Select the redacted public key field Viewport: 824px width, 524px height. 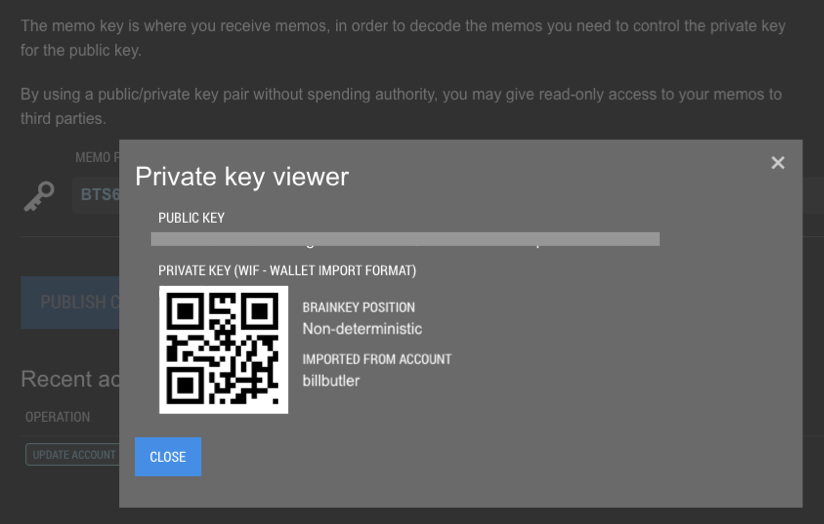pyautogui.click(x=405, y=239)
